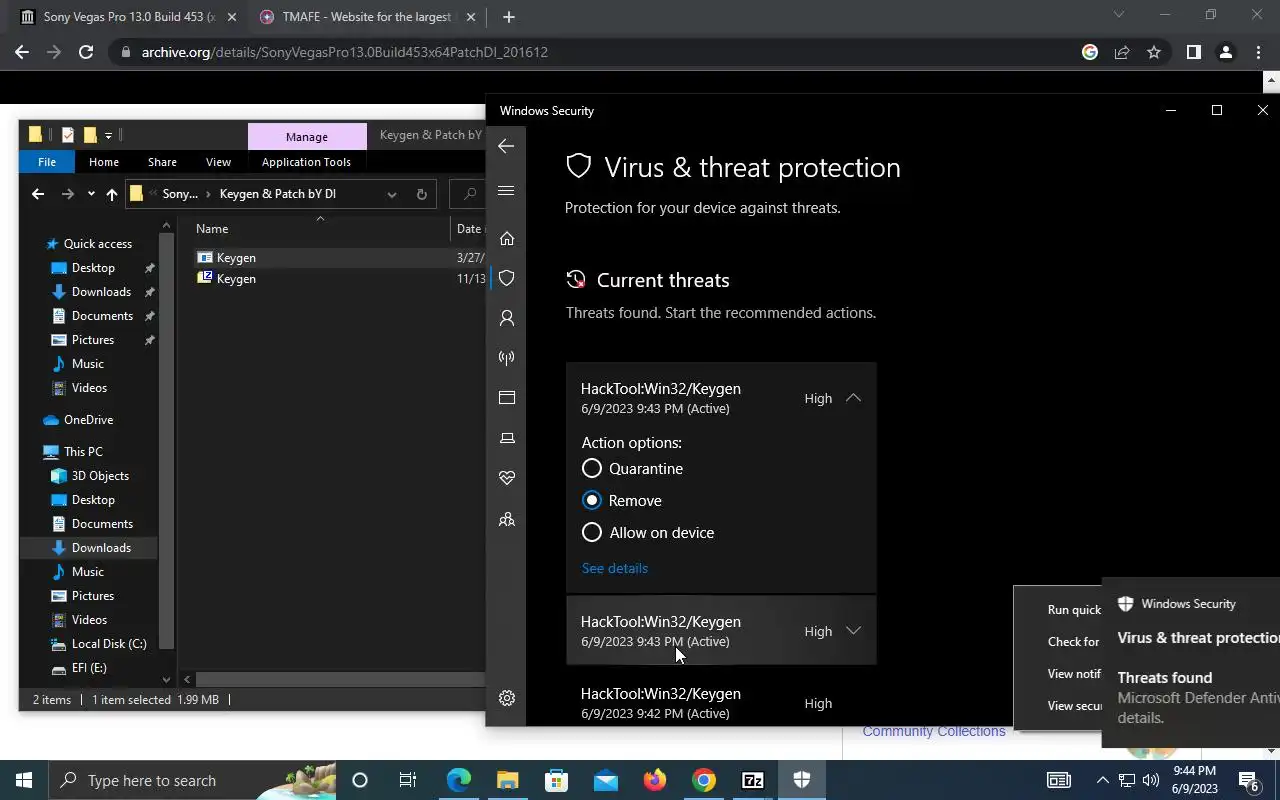Screen dimensions: 1280x800
Task: Open EFI (E:) drive
Action: click(89, 668)
